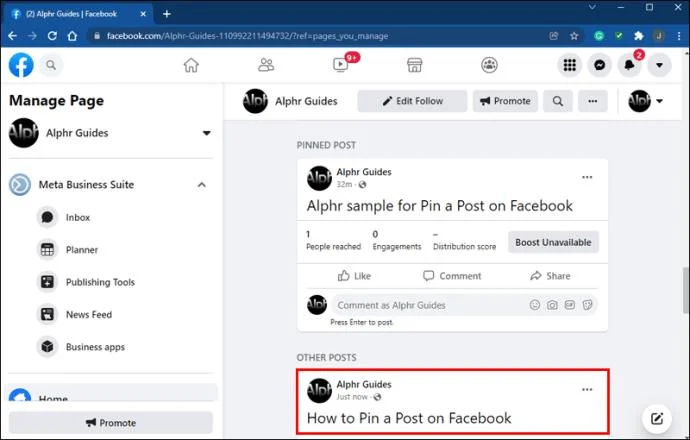The image size is (690, 440).
Task: Open the extensions puzzle piece icon
Action: click(639, 36)
